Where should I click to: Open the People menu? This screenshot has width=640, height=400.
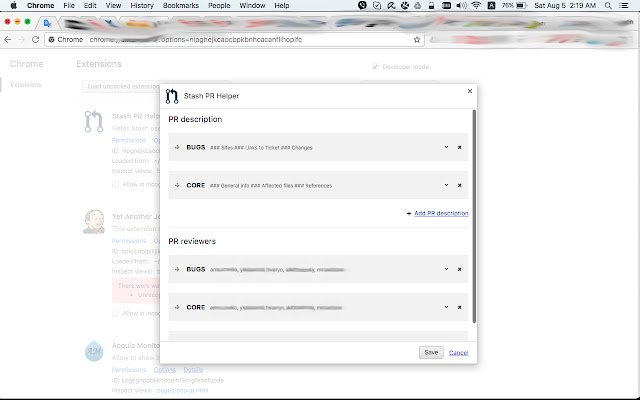(219, 5)
